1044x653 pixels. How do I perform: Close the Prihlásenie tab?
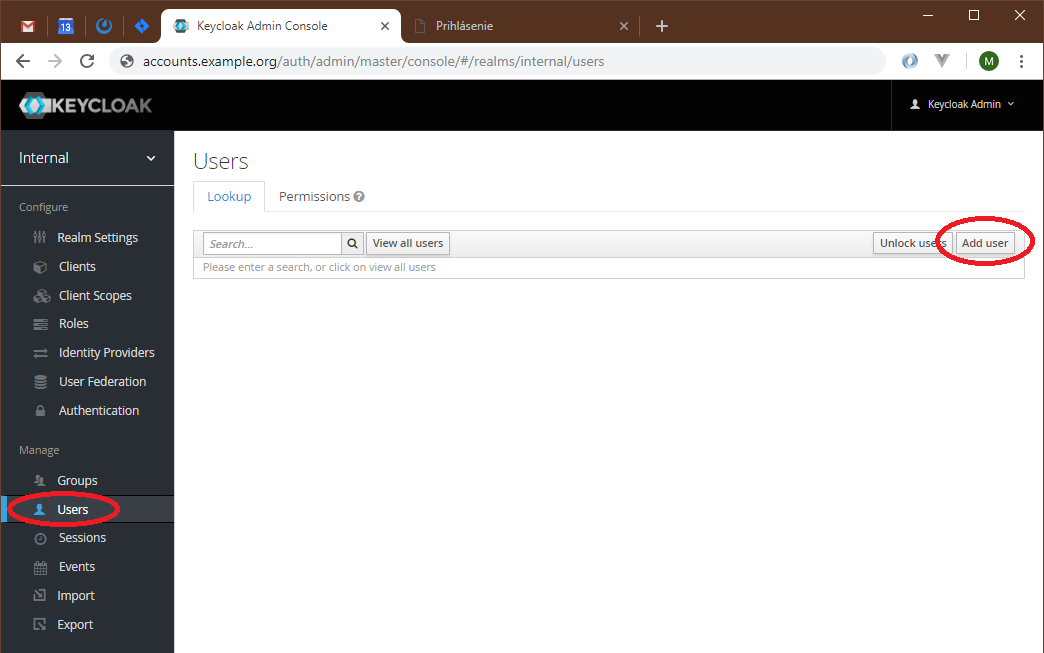pyautogui.click(x=624, y=26)
